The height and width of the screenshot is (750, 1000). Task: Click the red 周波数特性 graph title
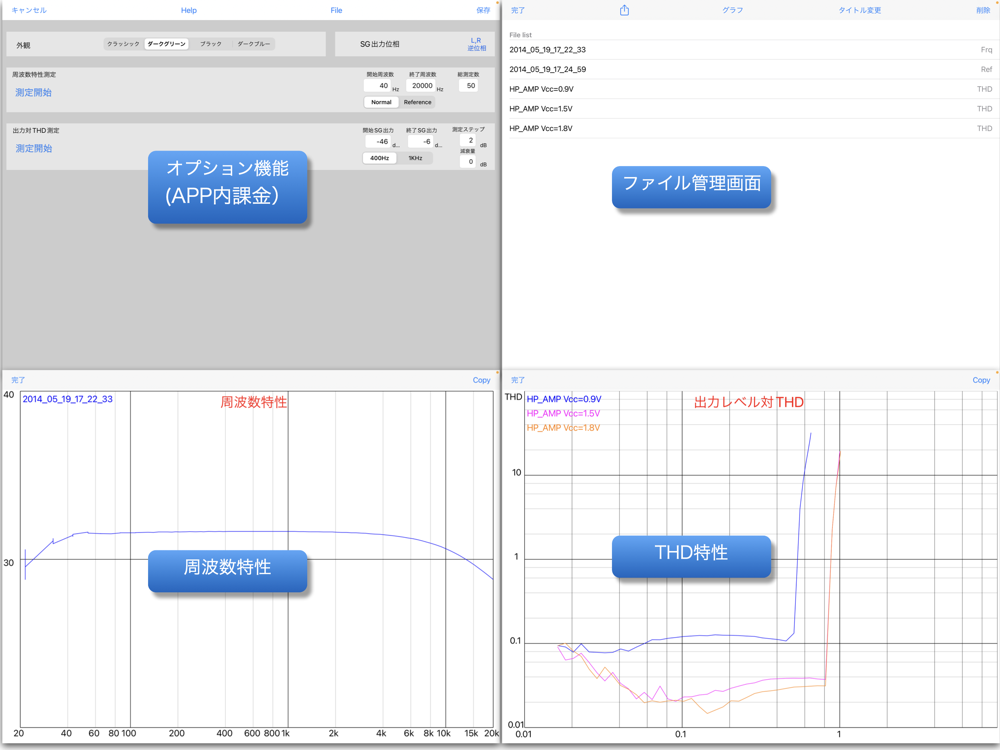point(253,402)
